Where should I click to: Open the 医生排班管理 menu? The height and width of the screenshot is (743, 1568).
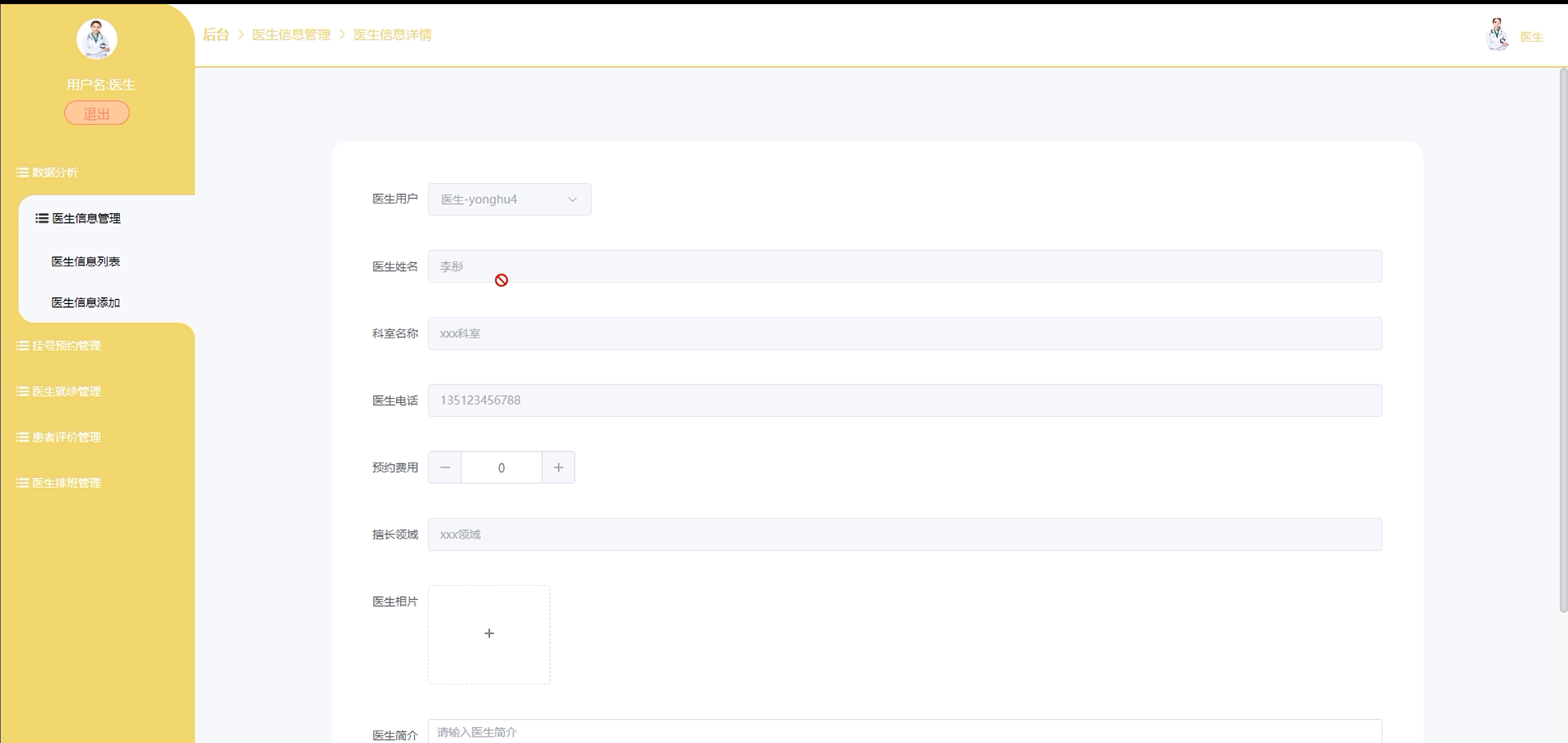(66, 483)
